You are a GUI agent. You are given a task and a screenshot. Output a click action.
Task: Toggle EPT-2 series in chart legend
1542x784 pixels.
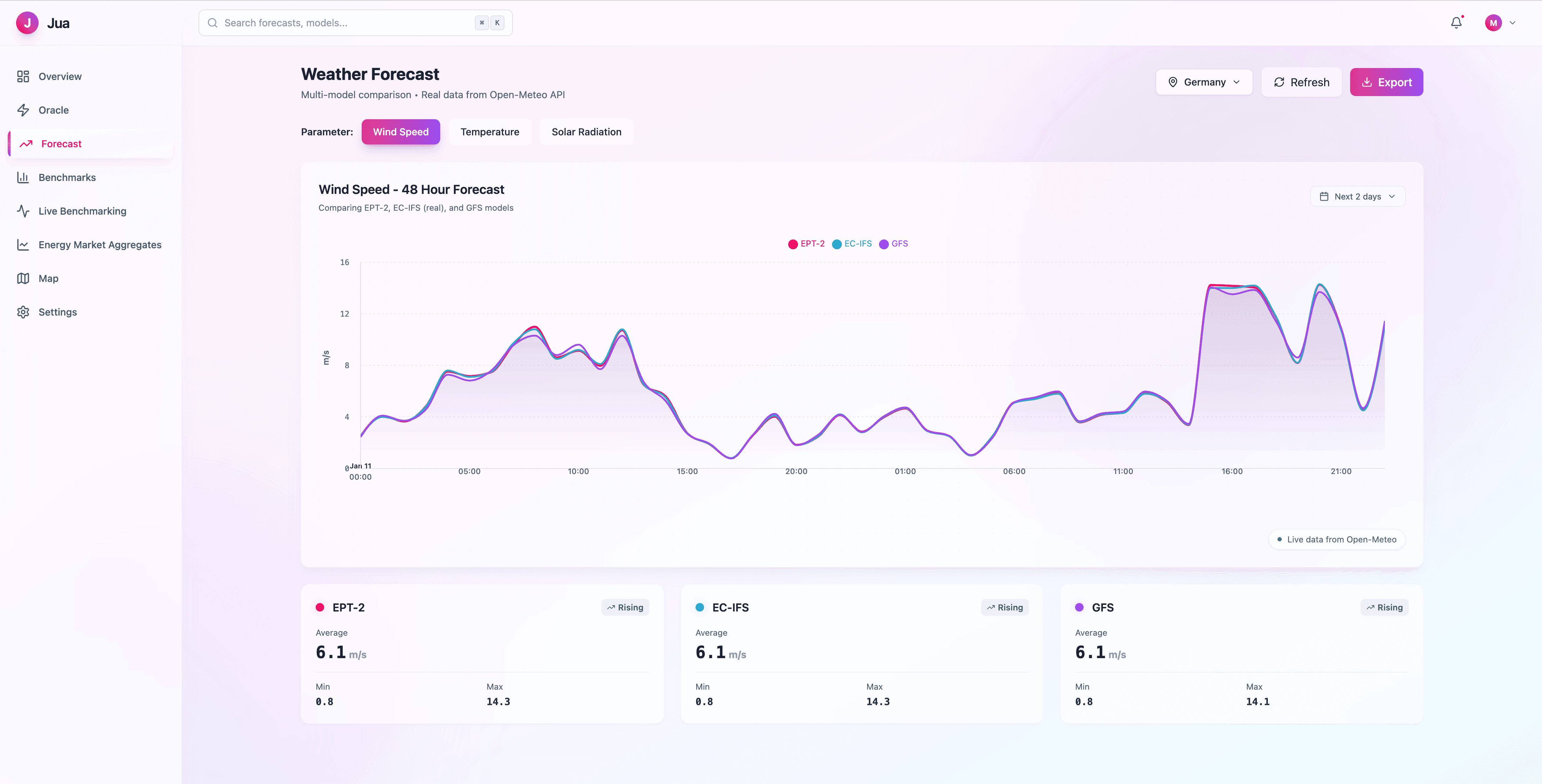click(x=806, y=244)
